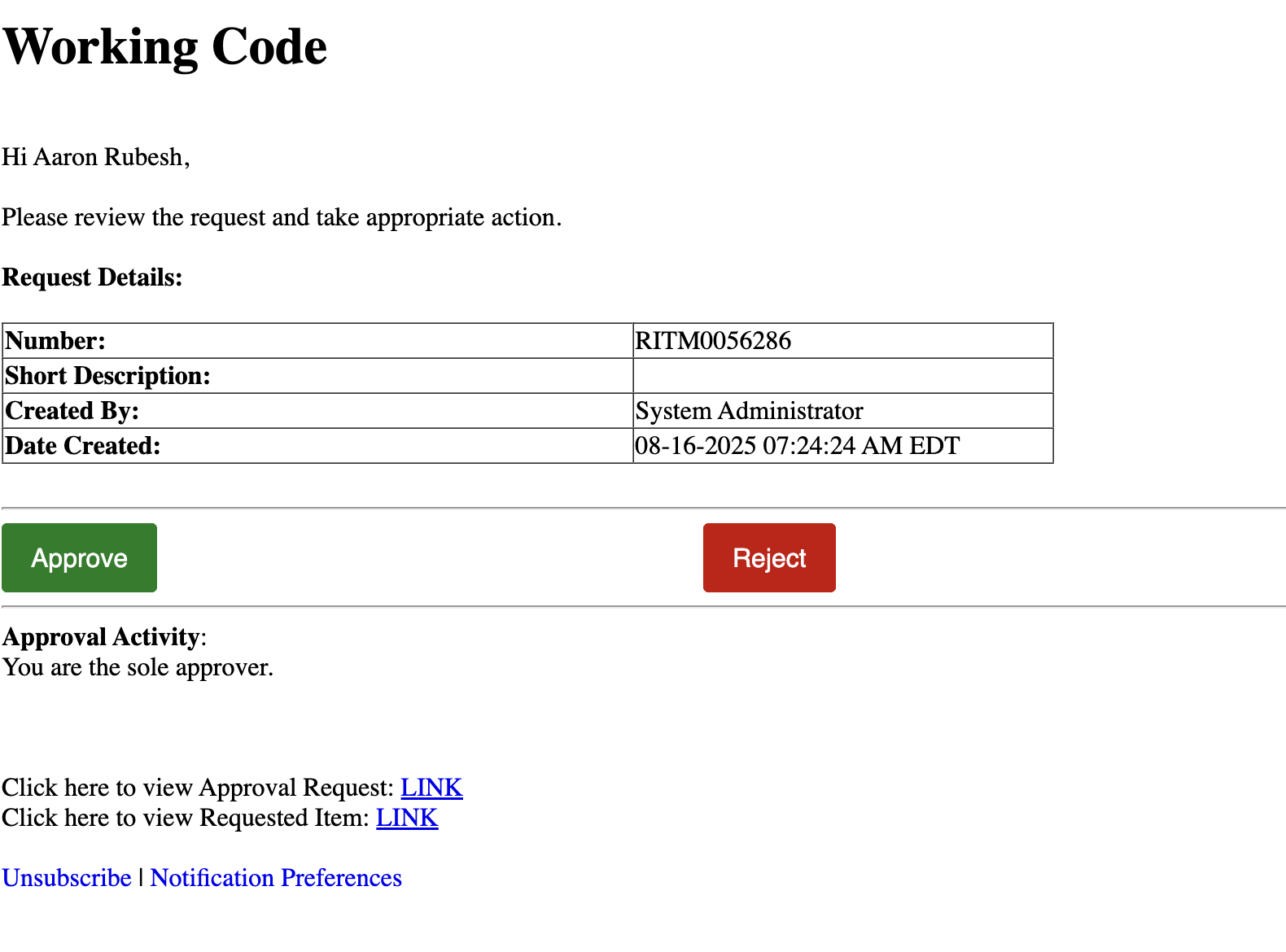1286x952 pixels.
Task: Open Notification Preferences link
Action: click(276, 878)
